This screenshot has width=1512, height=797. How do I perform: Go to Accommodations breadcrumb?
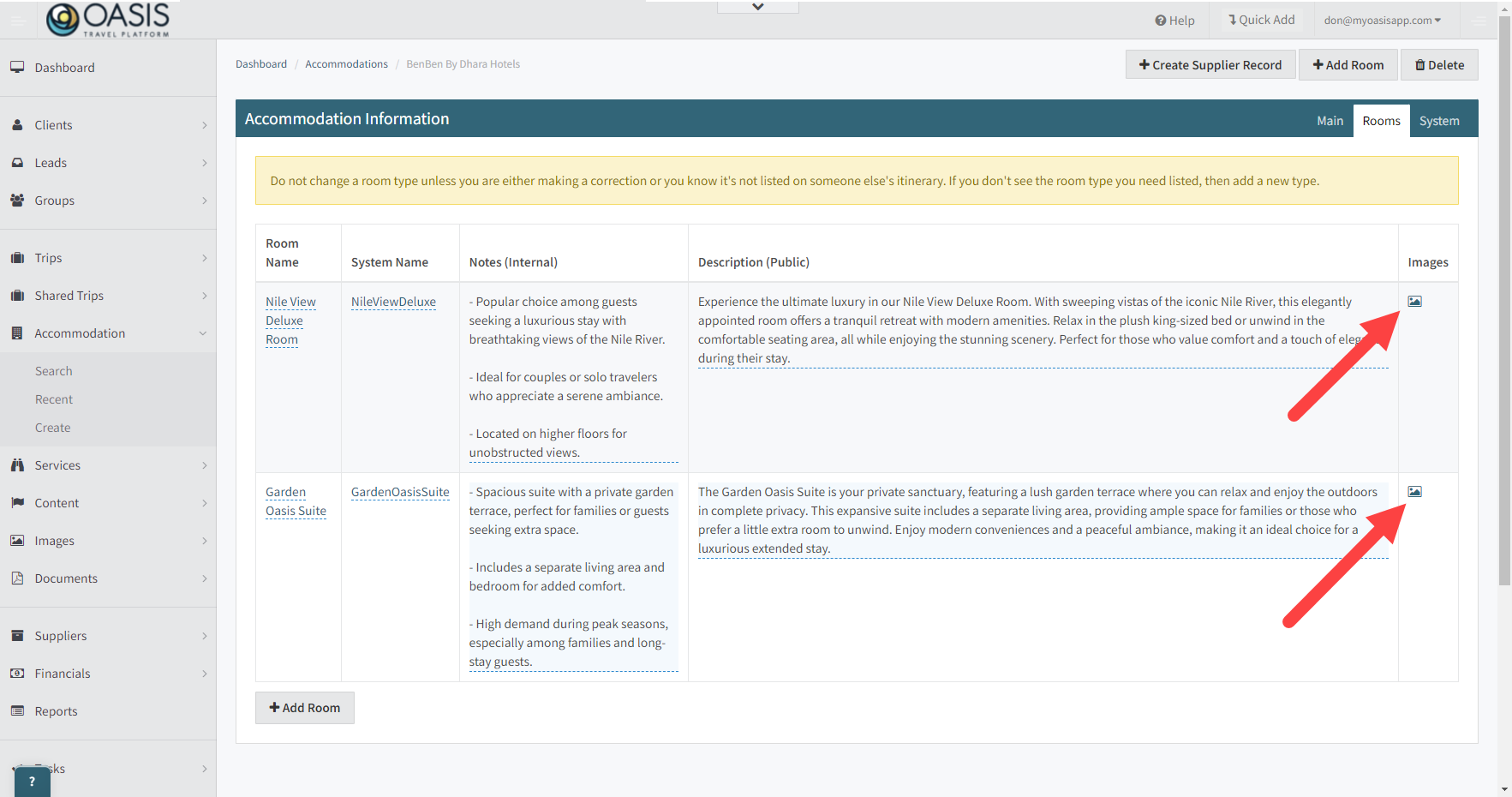pos(346,64)
